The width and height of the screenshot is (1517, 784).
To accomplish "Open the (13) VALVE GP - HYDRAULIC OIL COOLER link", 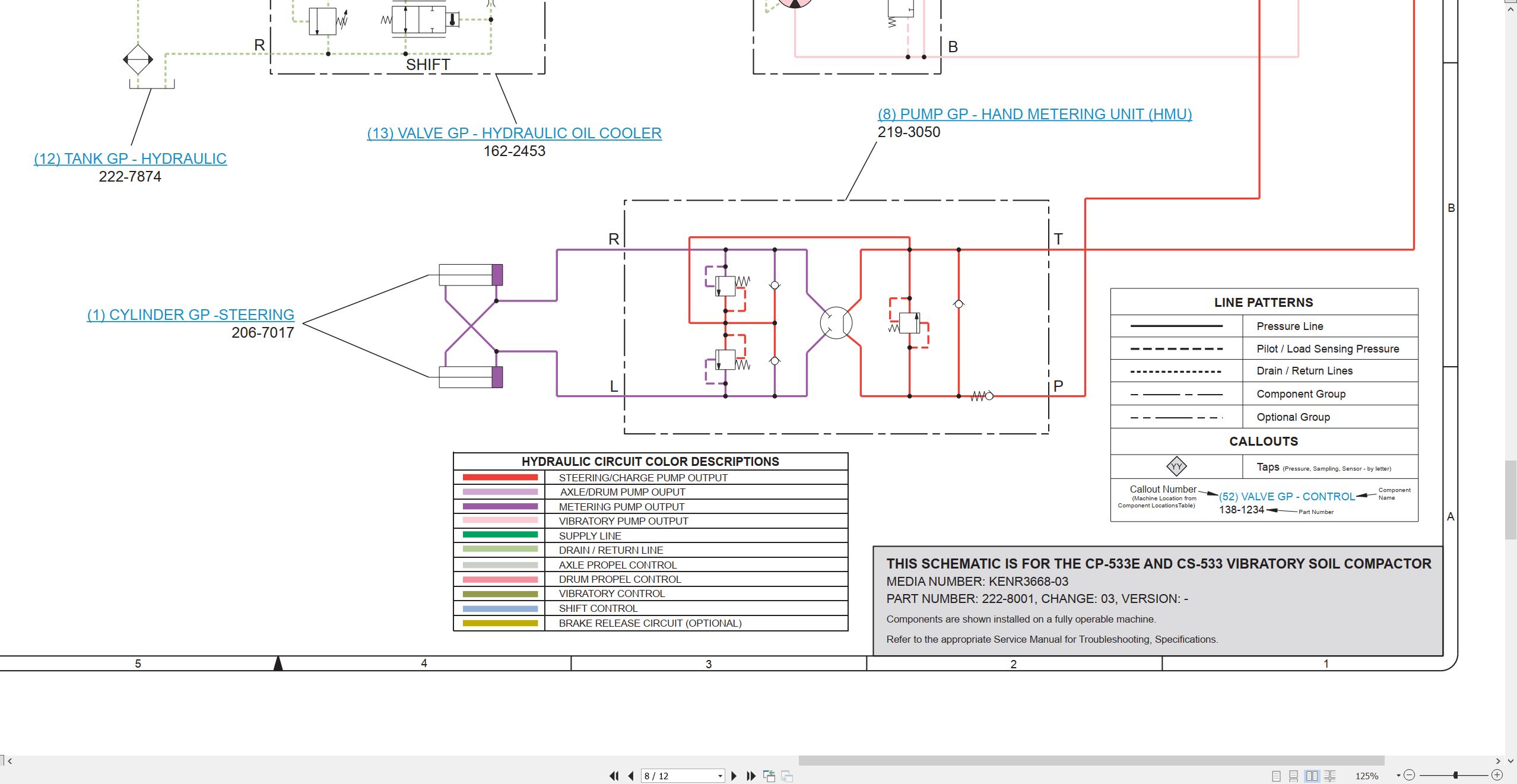I will coord(514,134).
